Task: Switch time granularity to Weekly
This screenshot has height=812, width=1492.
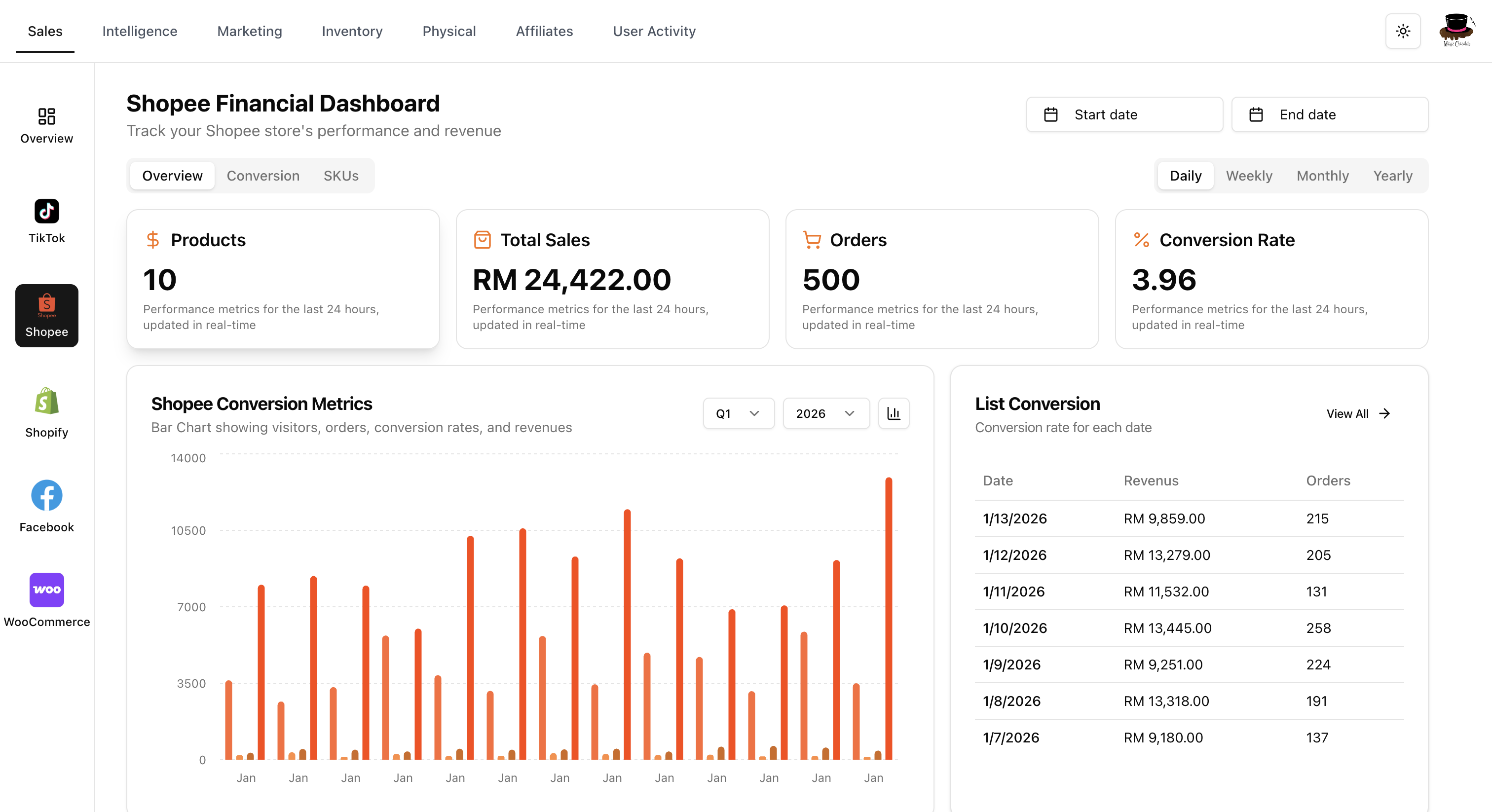Action: [x=1248, y=176]
